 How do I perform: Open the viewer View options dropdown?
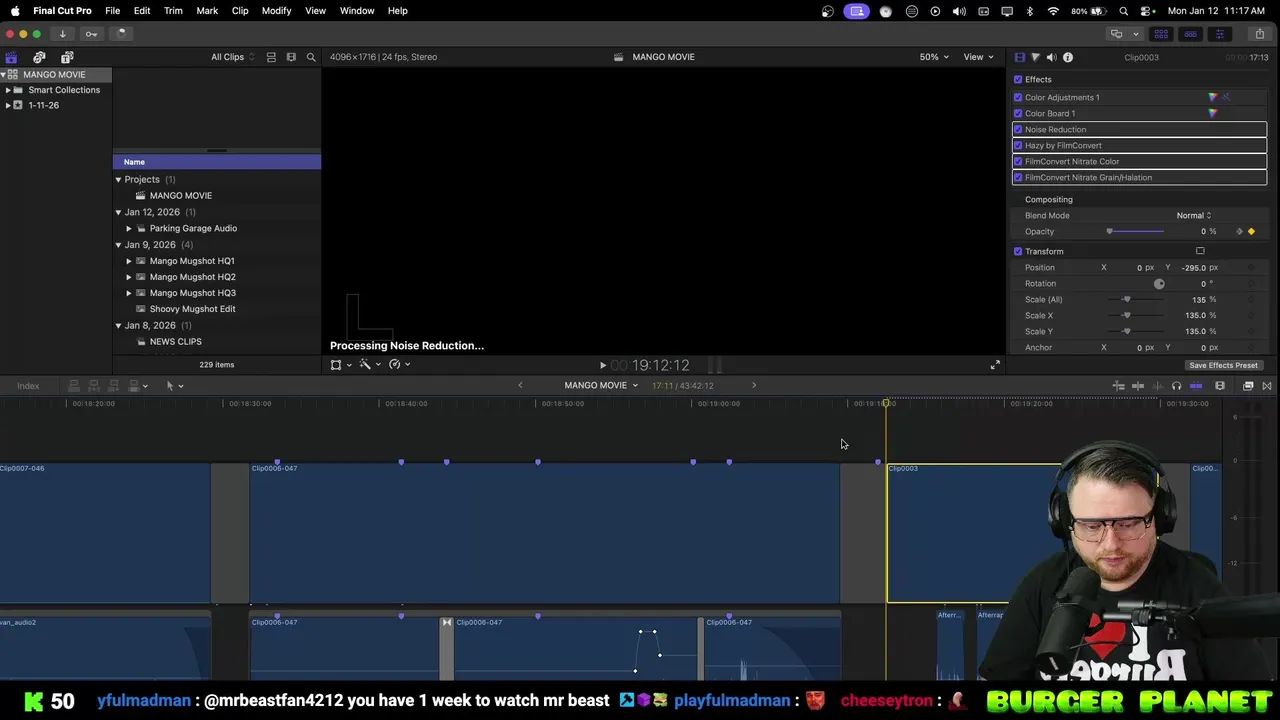point(977,57)
